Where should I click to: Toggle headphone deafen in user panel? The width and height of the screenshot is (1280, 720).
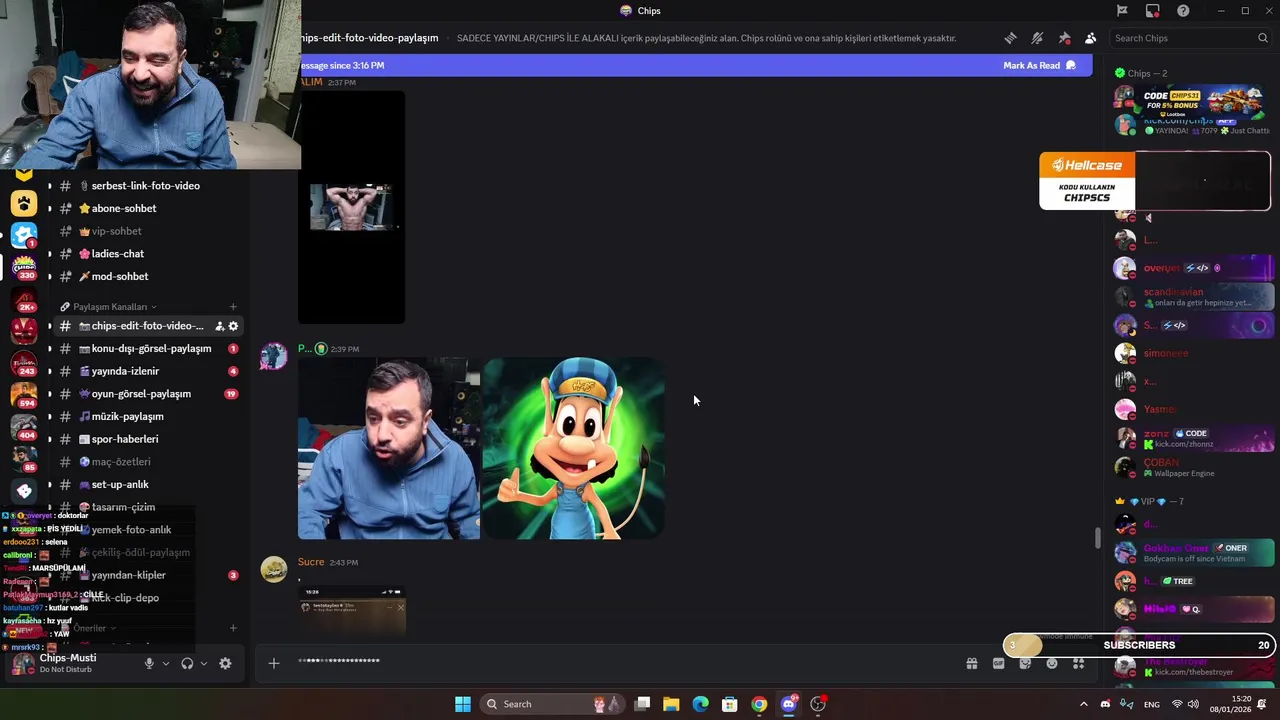pos(187,663)
